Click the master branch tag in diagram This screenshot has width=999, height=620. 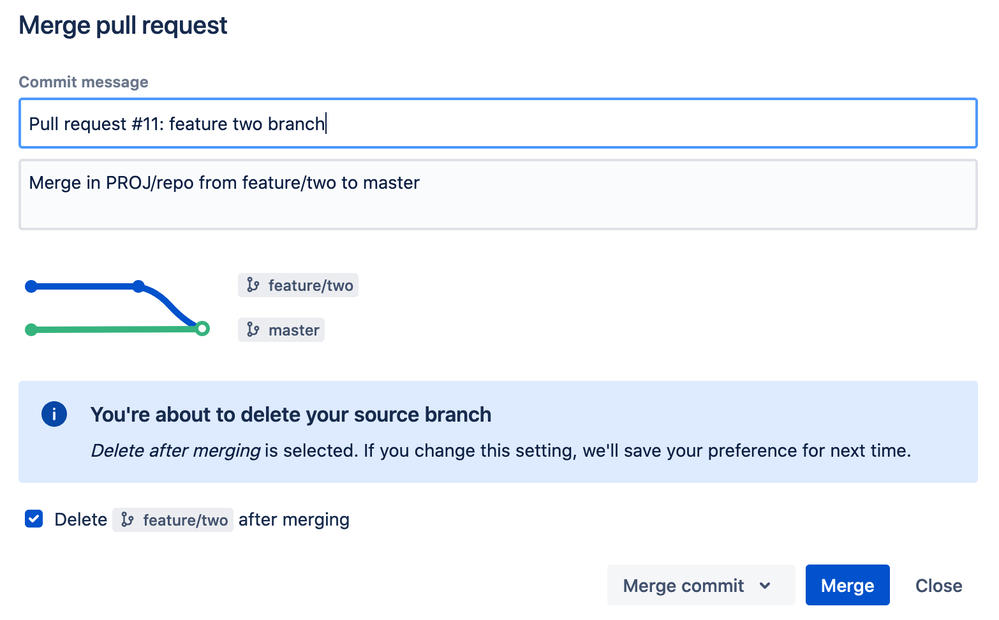coord(282,330)
